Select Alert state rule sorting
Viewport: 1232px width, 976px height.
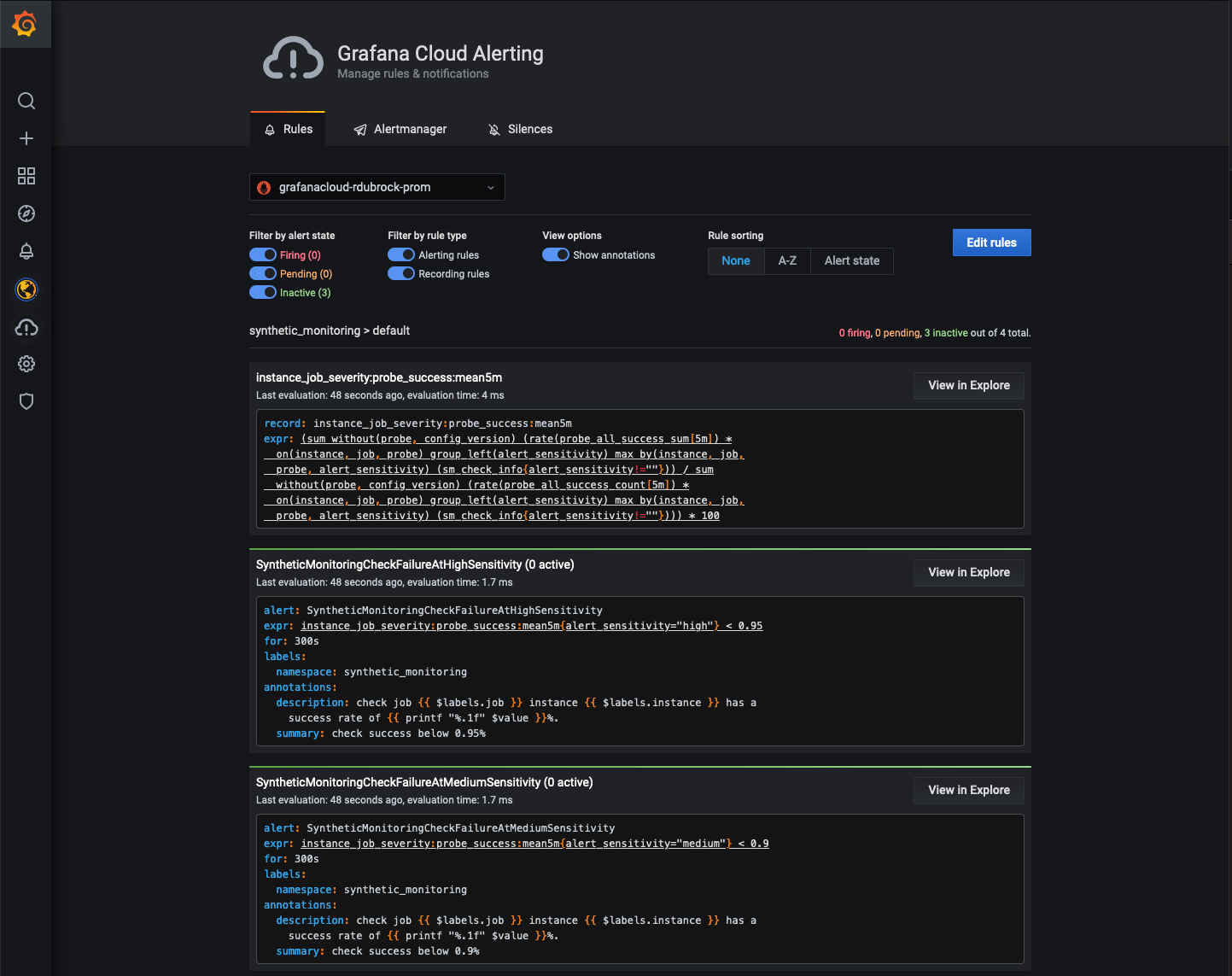click(x=852, y=261)
